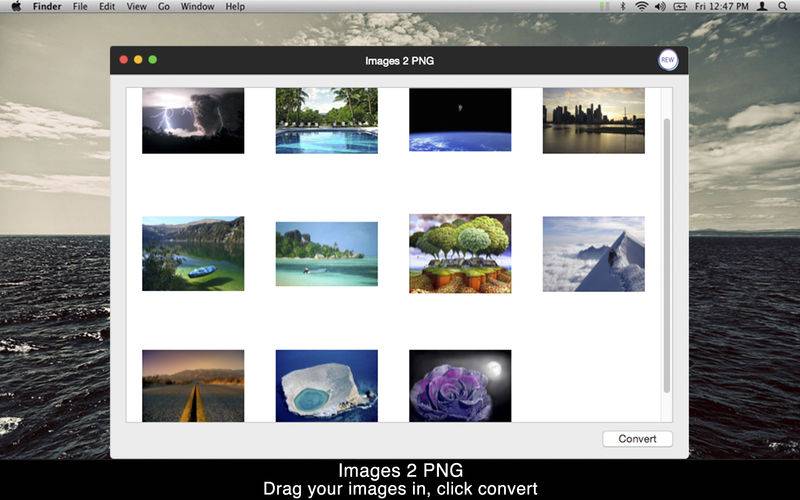Open Spotlight search magnifier
Screen dimensions: 800x500
tap(782, 6)
